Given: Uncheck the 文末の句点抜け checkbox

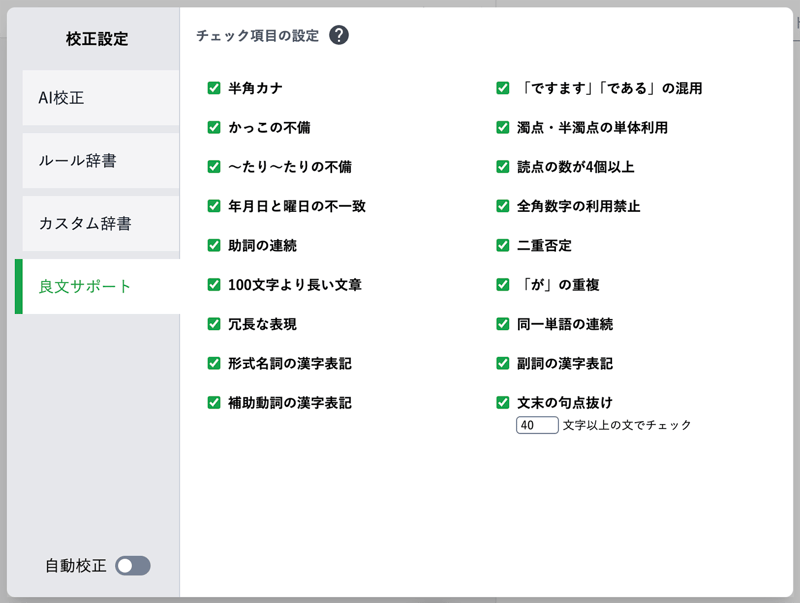Looking at the screenshot, I should click(503, 403).
